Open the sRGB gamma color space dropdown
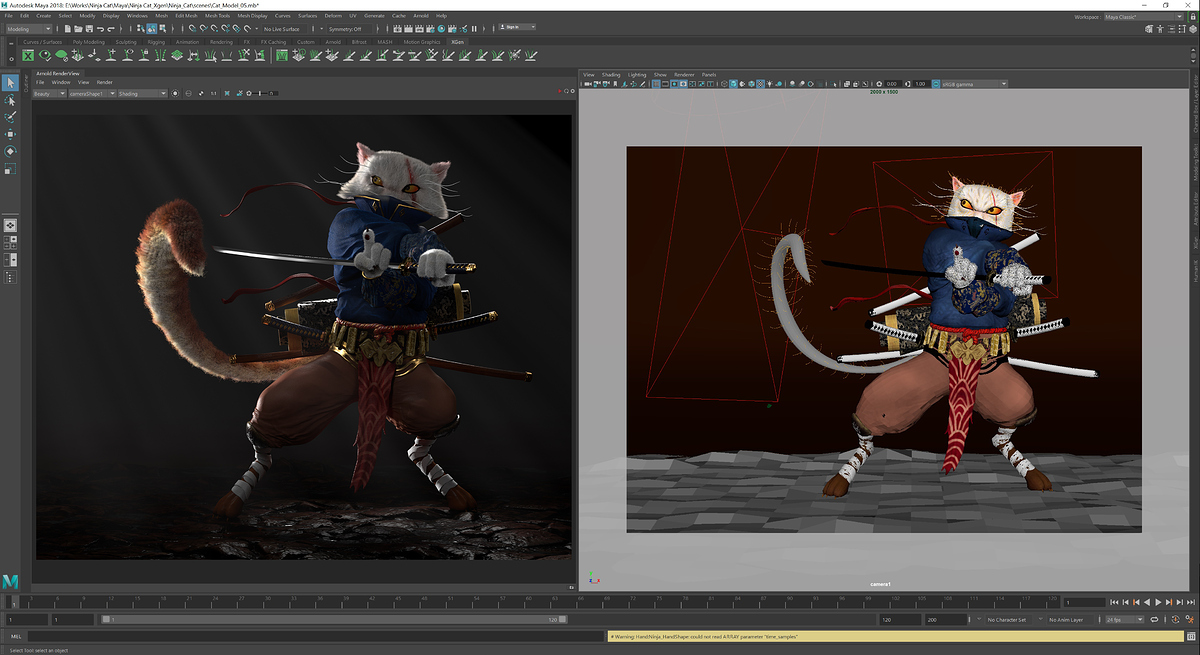1200x655 pixels. pos(976,84)
